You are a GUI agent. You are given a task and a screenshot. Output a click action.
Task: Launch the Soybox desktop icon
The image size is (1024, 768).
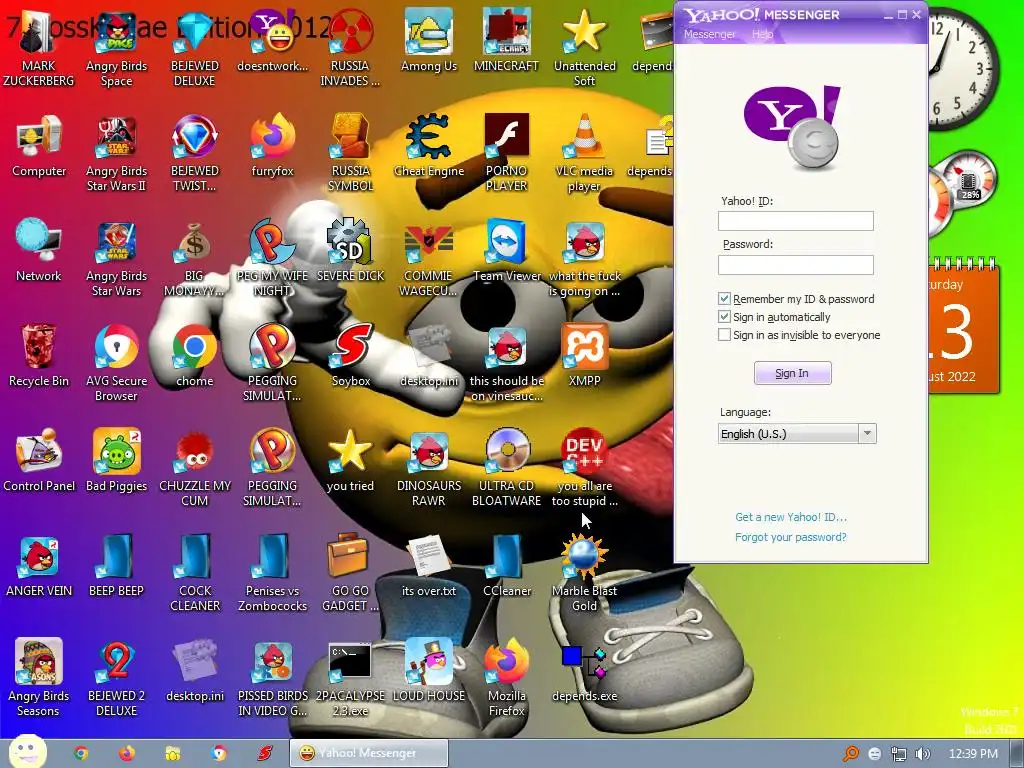pyautogui.click(x=351, y=356)
